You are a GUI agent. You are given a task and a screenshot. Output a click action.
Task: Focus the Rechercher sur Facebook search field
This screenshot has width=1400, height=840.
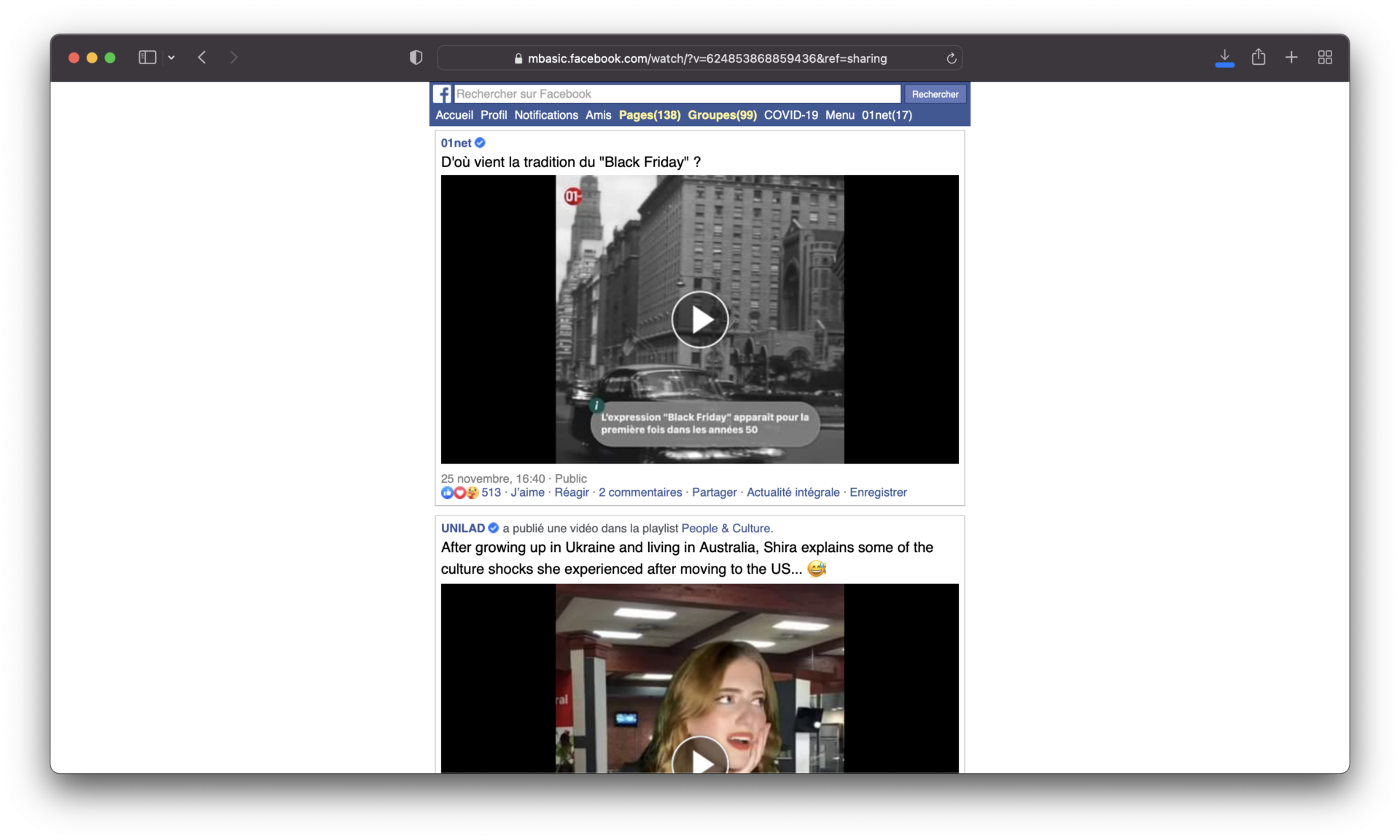click(x=677, y=94)
